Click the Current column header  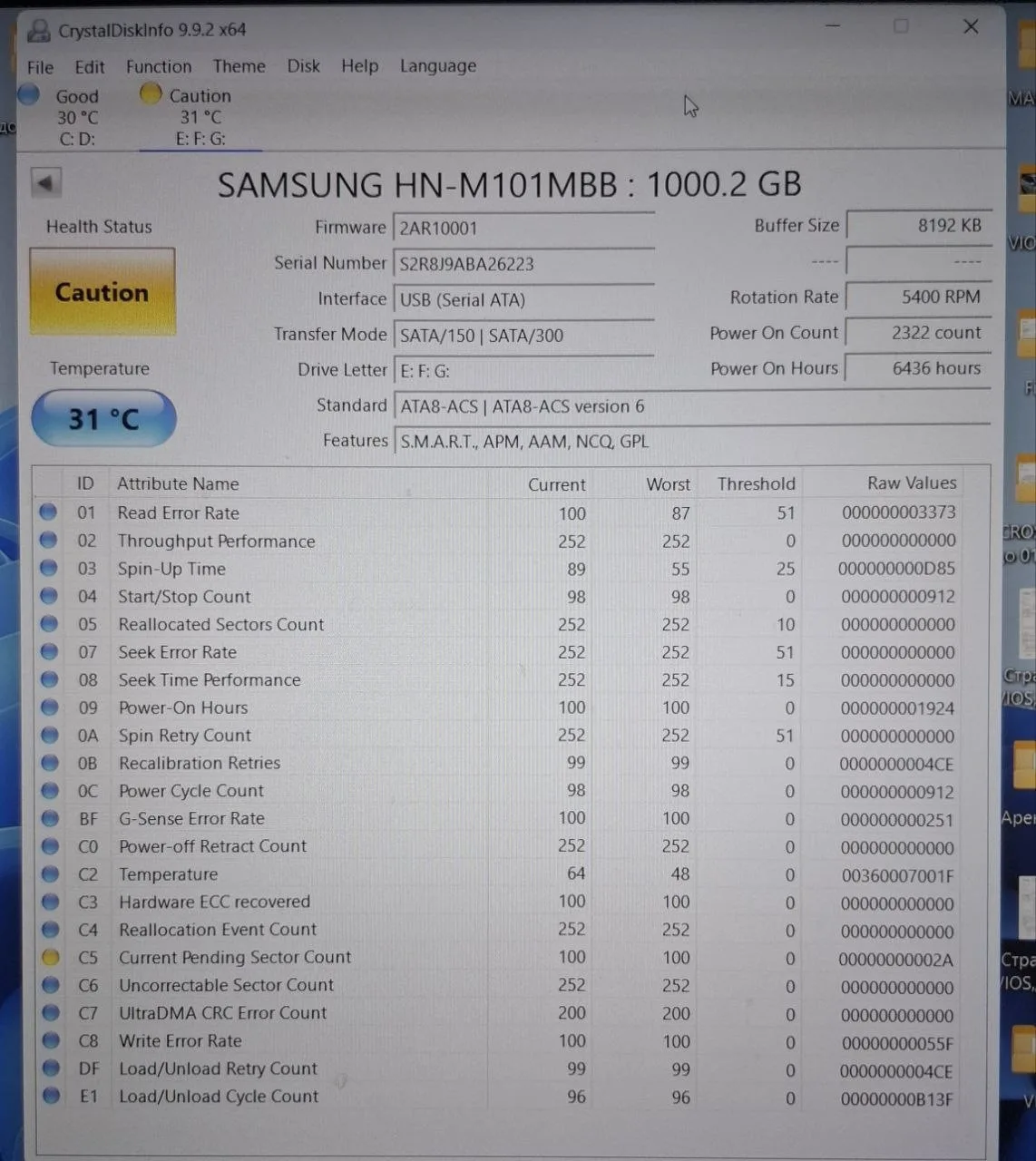[557, 484]
